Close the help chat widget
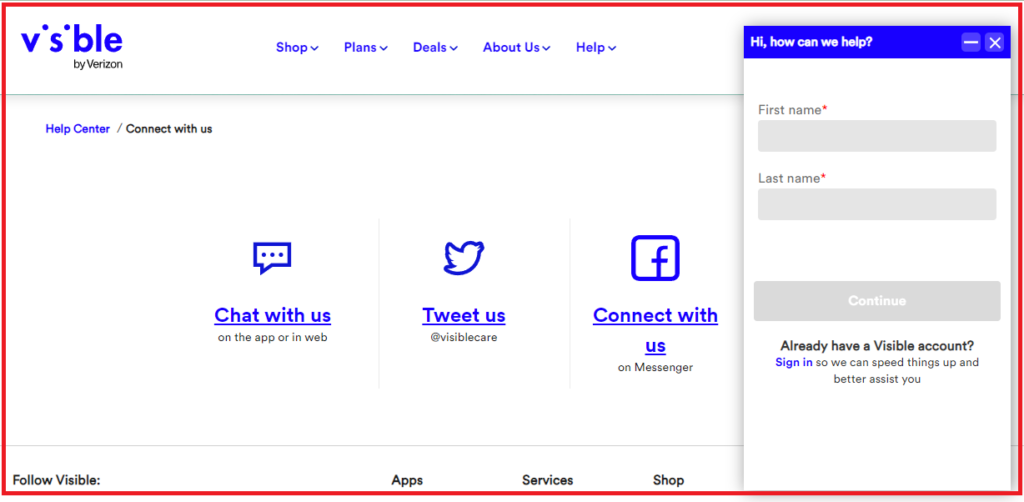The image size is (1024, 502). (x=995, y=43)
